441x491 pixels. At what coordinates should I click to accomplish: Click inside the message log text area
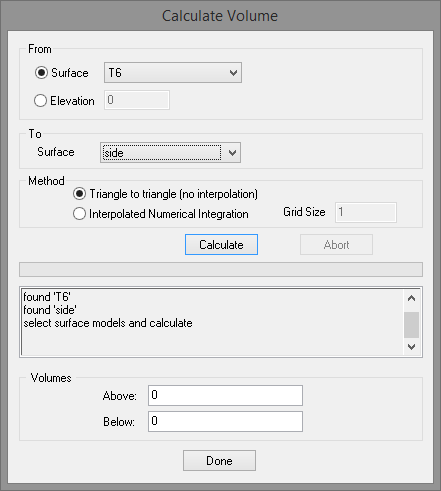212,322
